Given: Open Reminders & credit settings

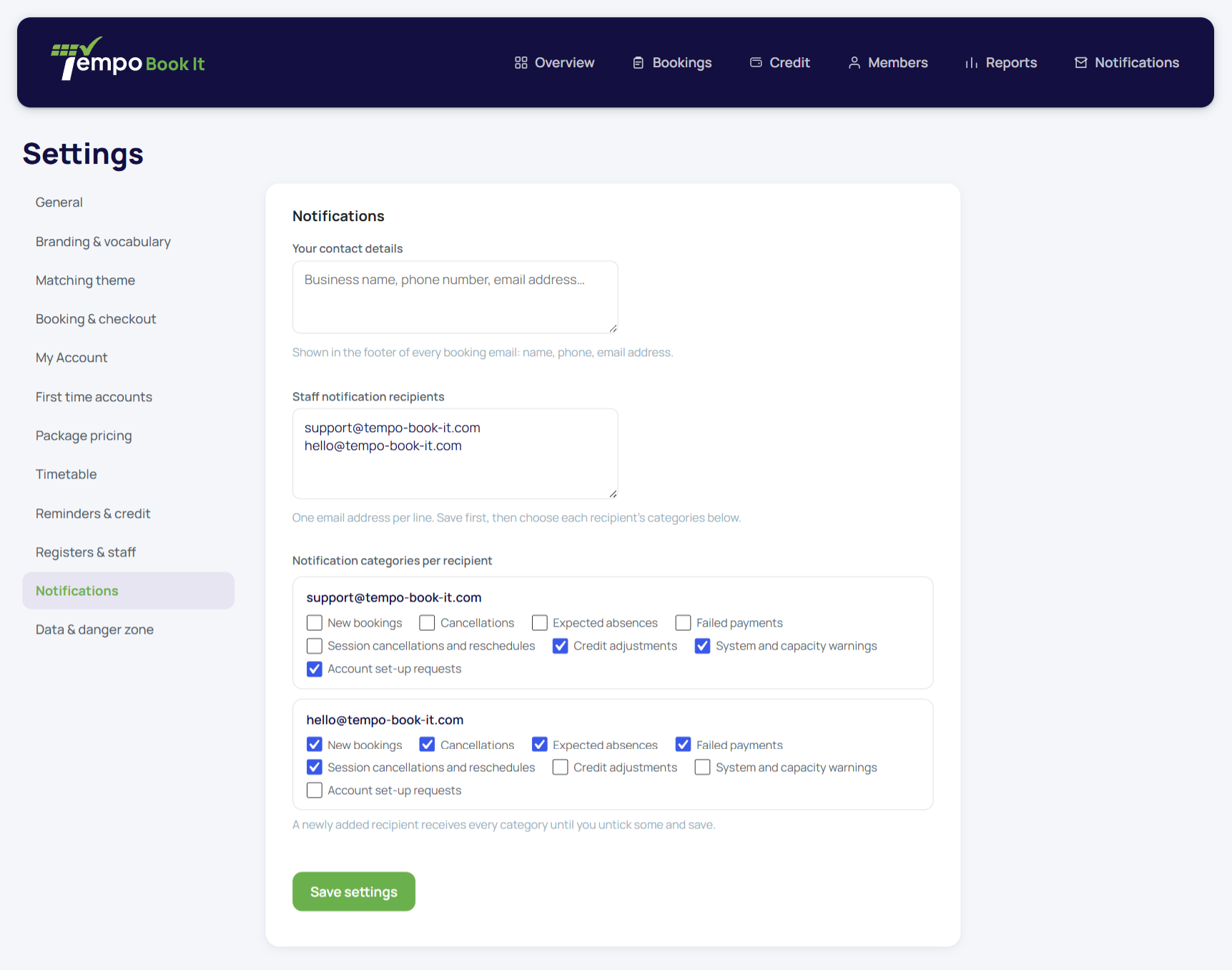Looking at the screenshot, I should tap(129, 514).
